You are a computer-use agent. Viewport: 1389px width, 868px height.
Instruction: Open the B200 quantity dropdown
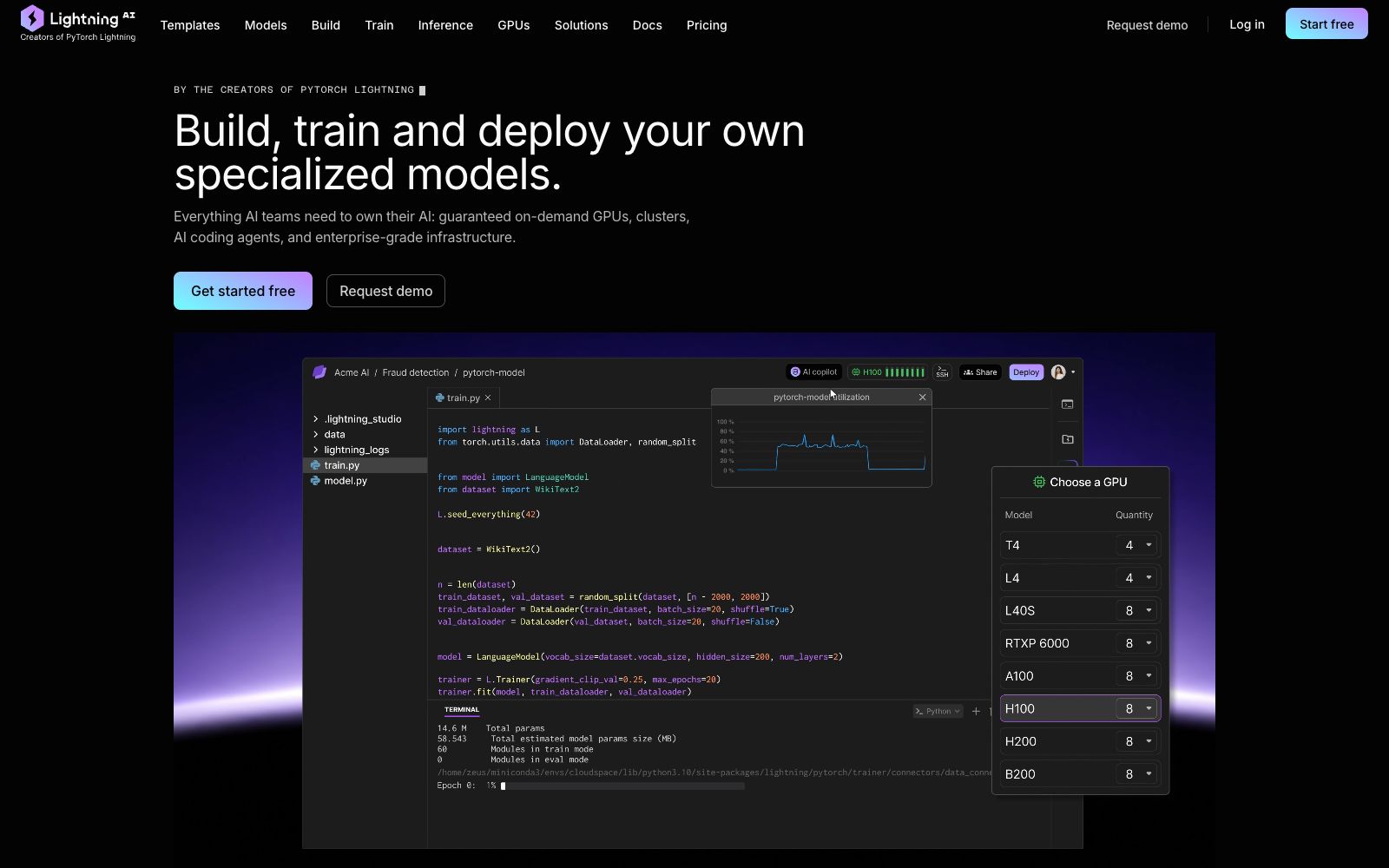1137,774
